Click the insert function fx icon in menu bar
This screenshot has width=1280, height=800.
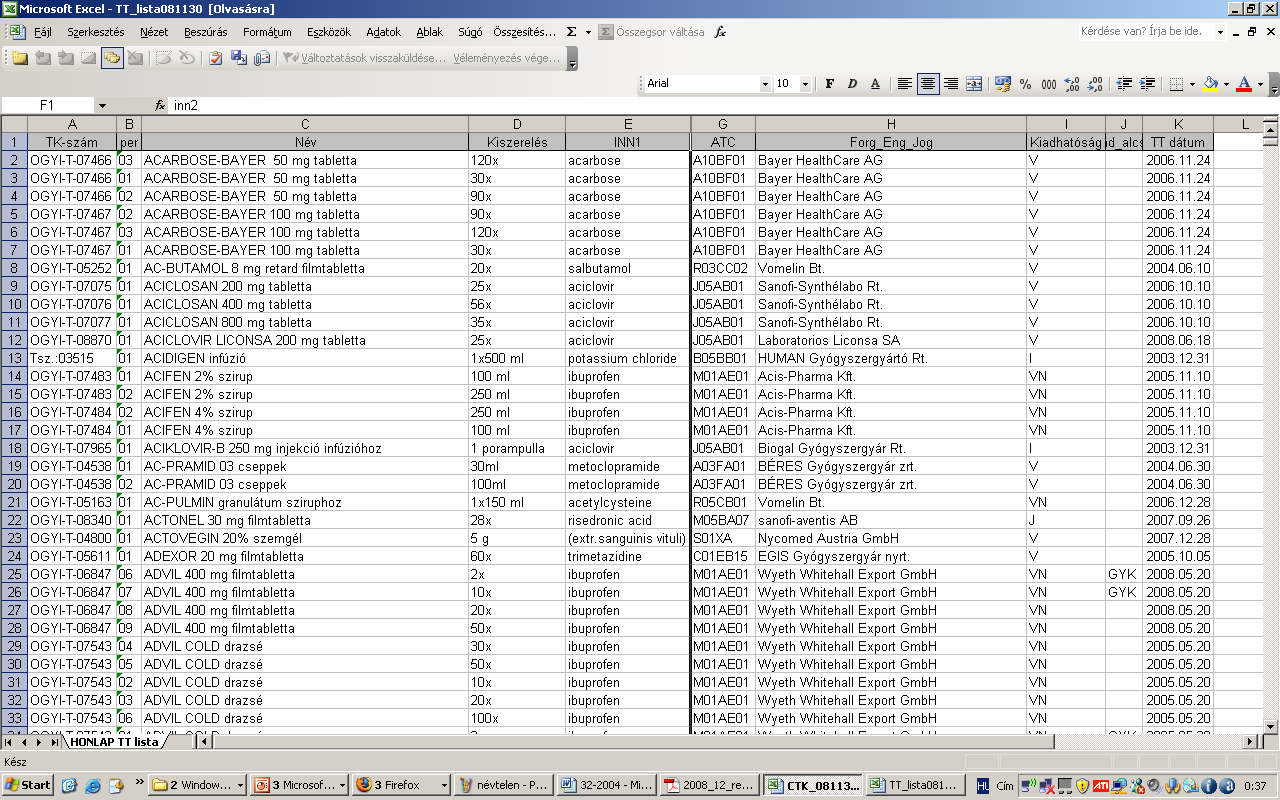[x=720, y=32]
